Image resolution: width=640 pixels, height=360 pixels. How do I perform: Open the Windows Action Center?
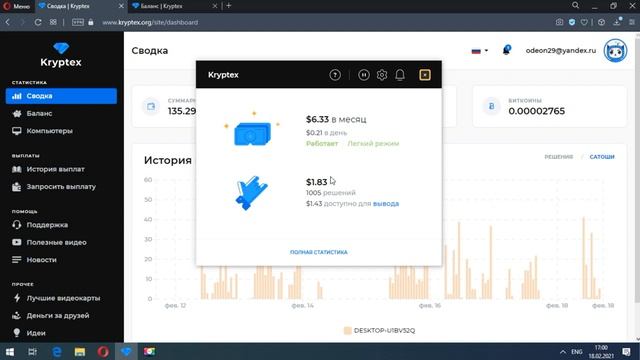click(626, 352)
